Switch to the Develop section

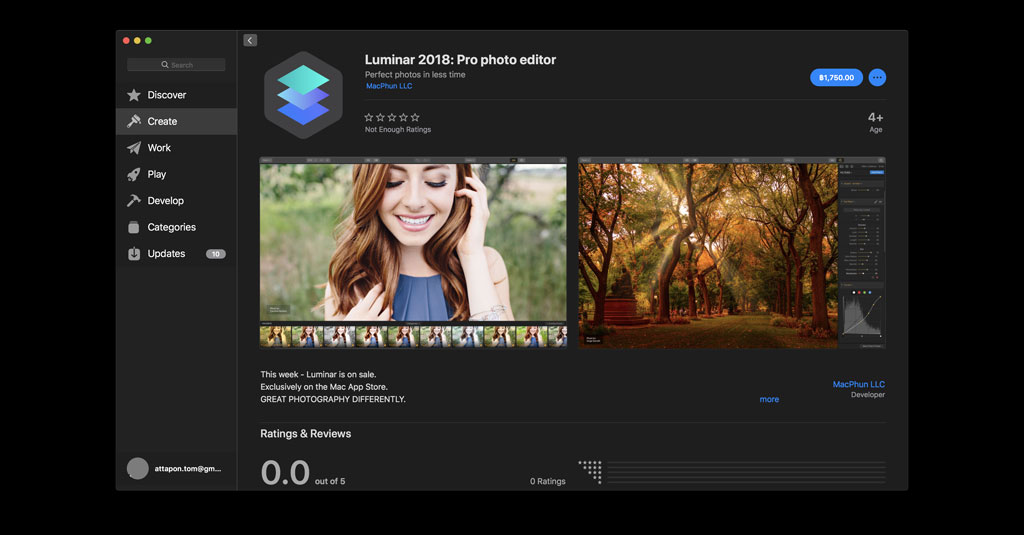point(176,201)
